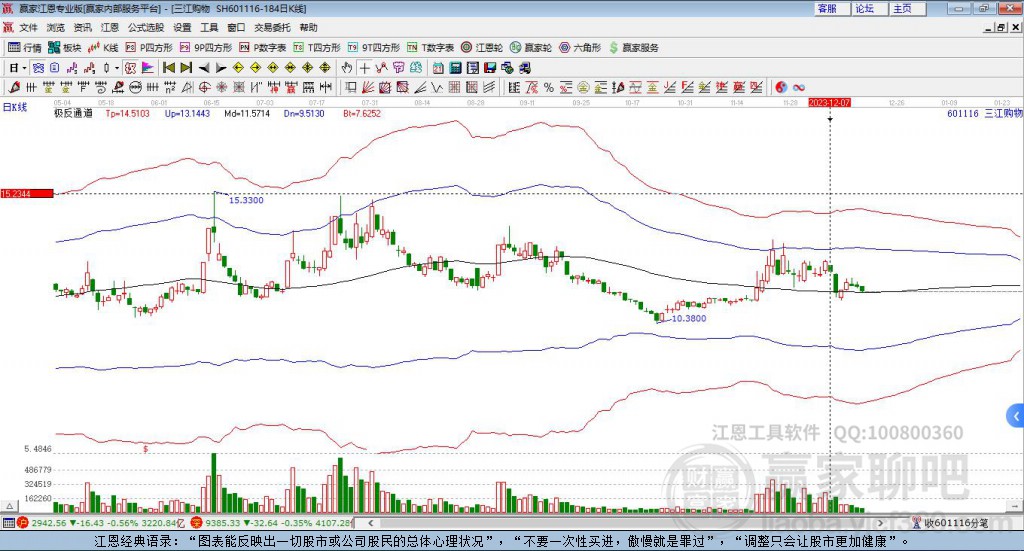Open the 赢家轮 wheel tool
The image size is (1024, 551).
pyautogui.click(x=531, y=48)
